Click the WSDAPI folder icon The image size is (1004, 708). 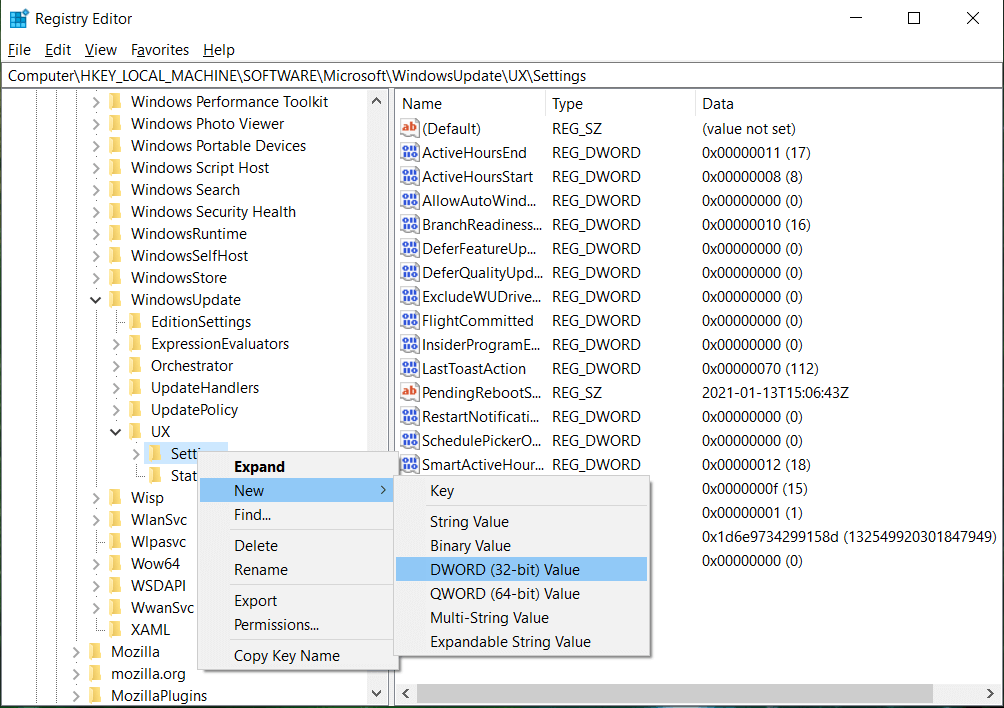click(116, 586)
